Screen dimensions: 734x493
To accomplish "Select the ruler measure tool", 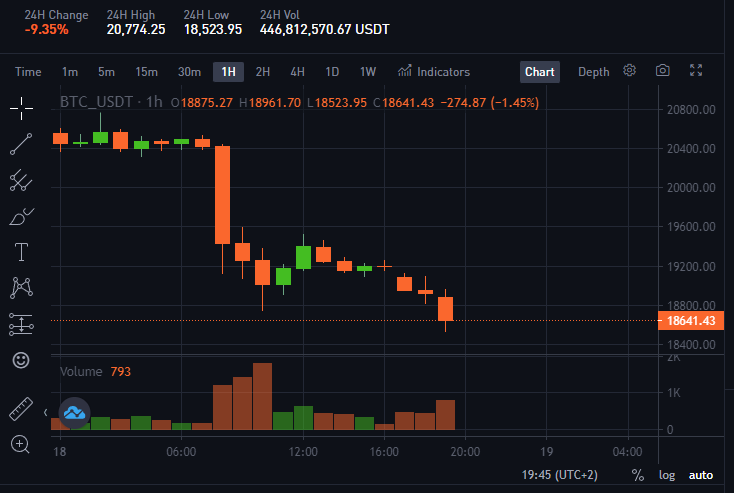I will pyautogui.click(x=21, y=409).
